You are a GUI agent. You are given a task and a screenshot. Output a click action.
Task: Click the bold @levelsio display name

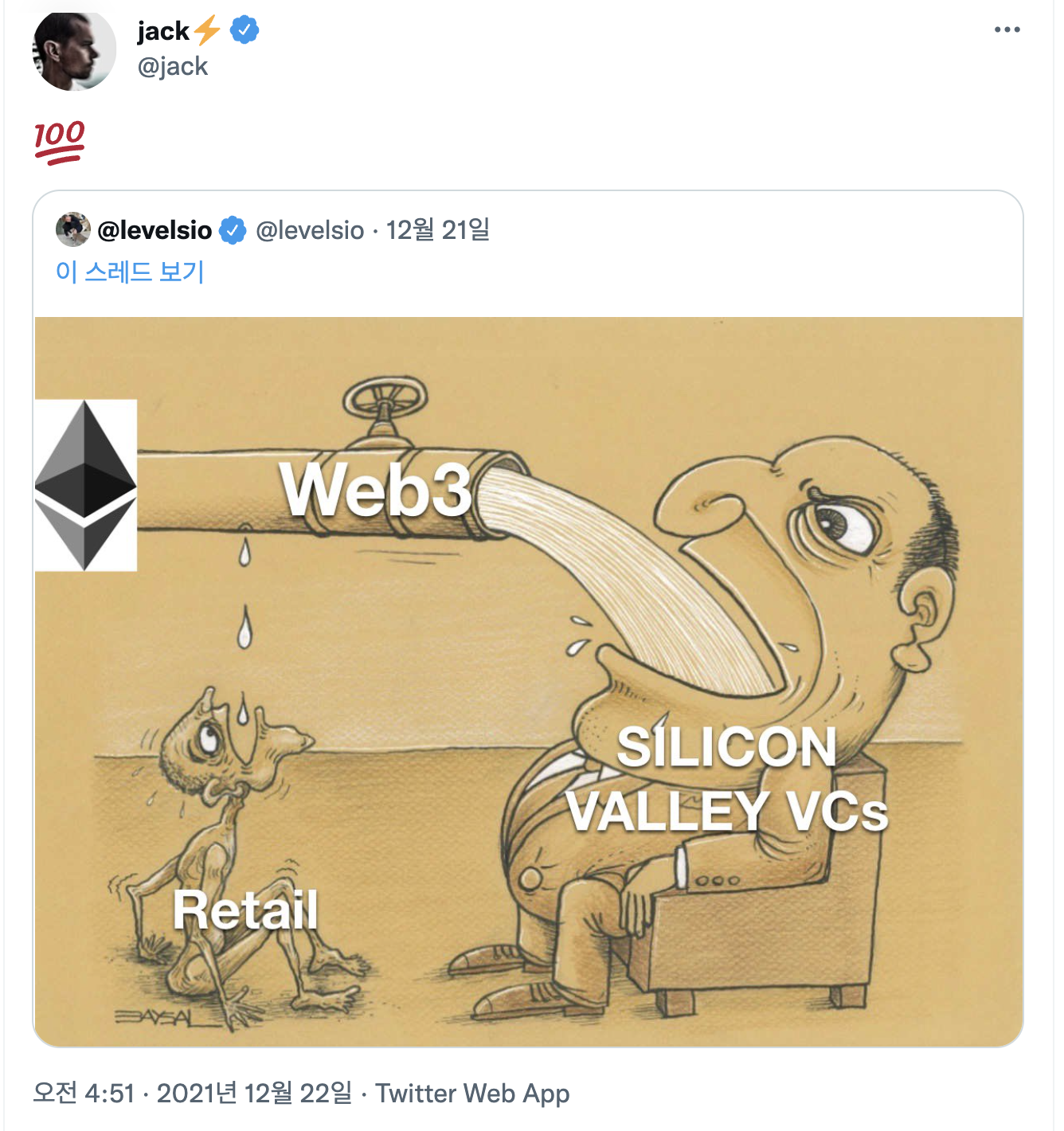pos(155,230)
